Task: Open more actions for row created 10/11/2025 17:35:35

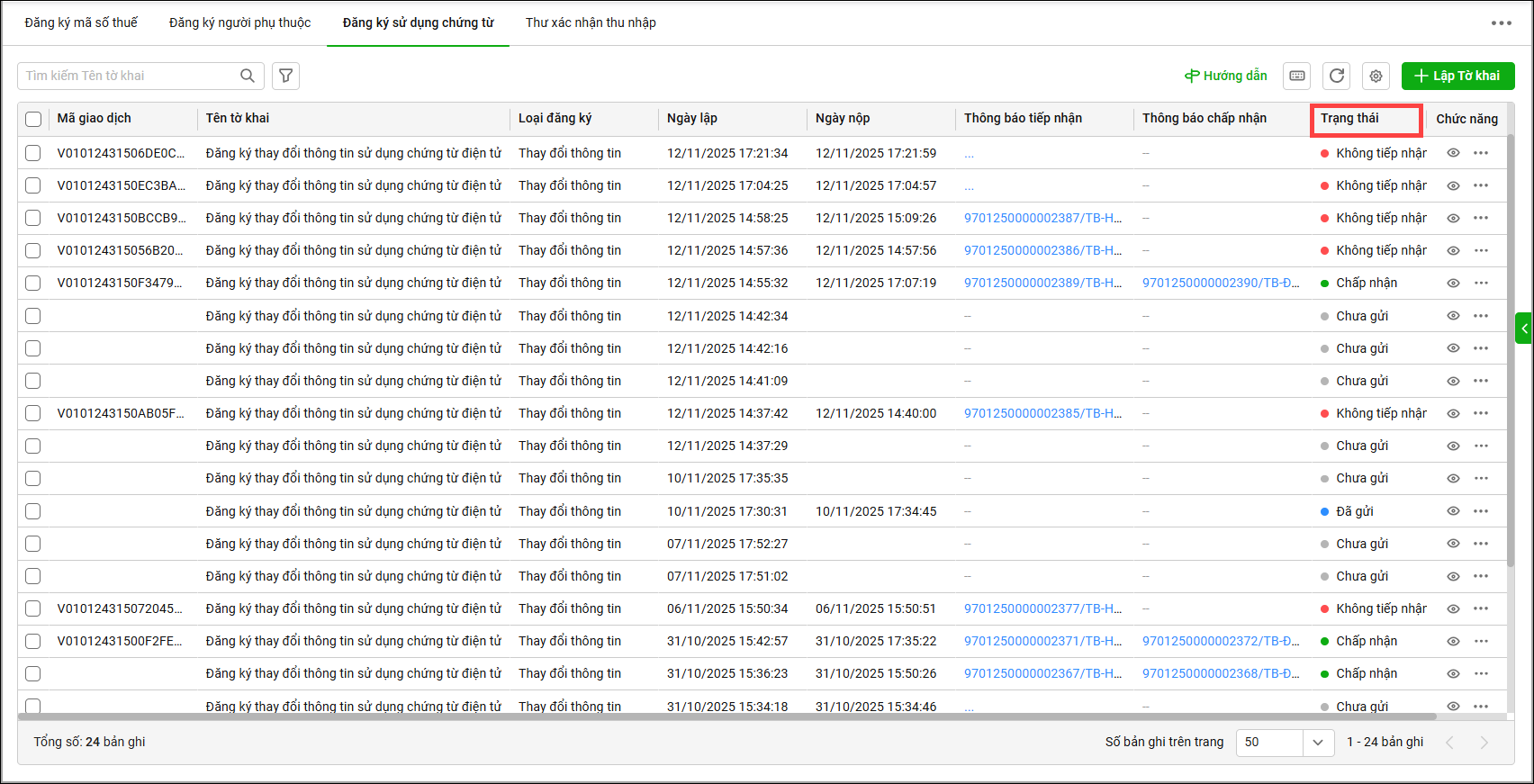Action: click(x=1481, y=478)
